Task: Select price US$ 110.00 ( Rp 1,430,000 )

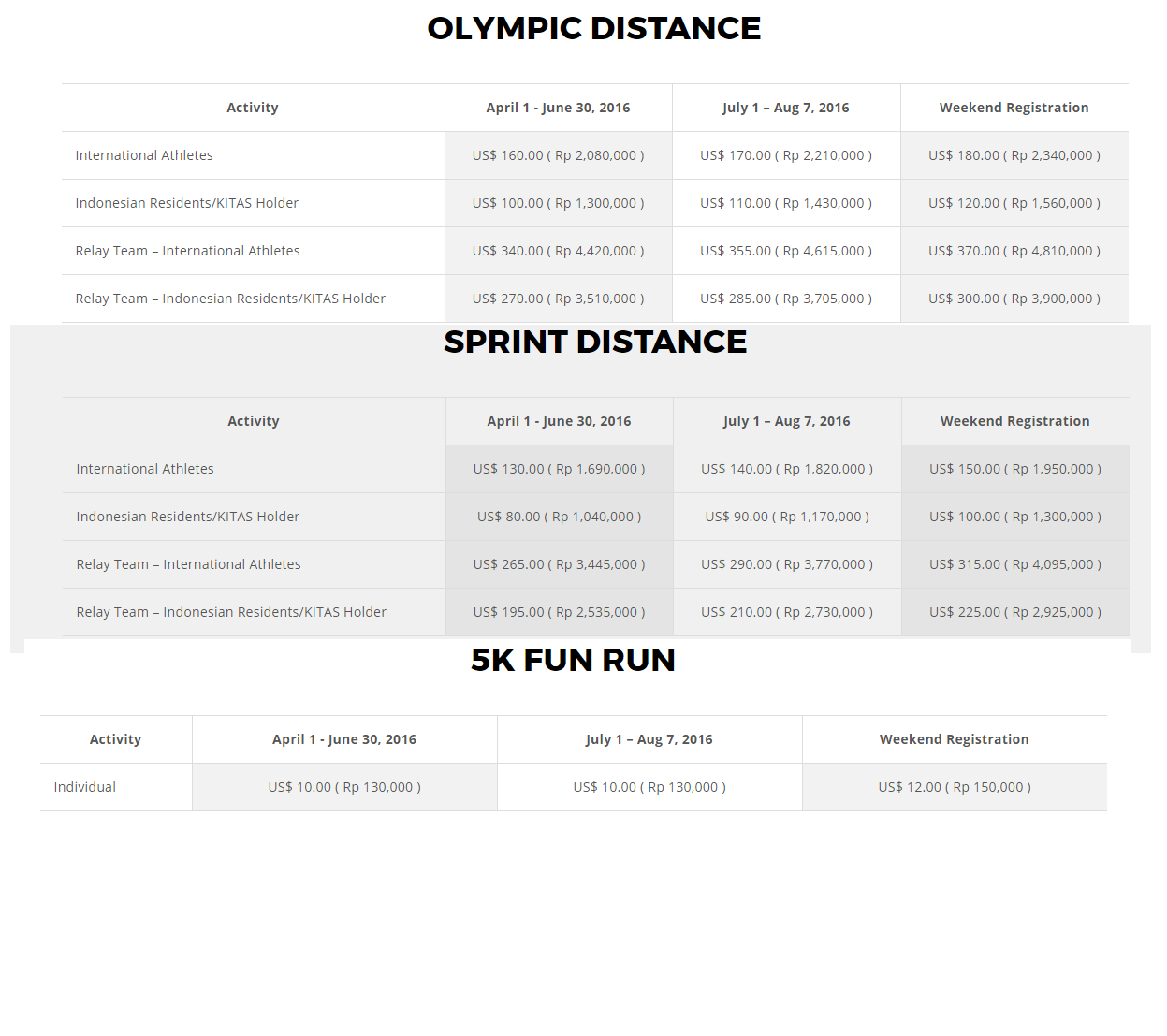Action: click(786, 203)
